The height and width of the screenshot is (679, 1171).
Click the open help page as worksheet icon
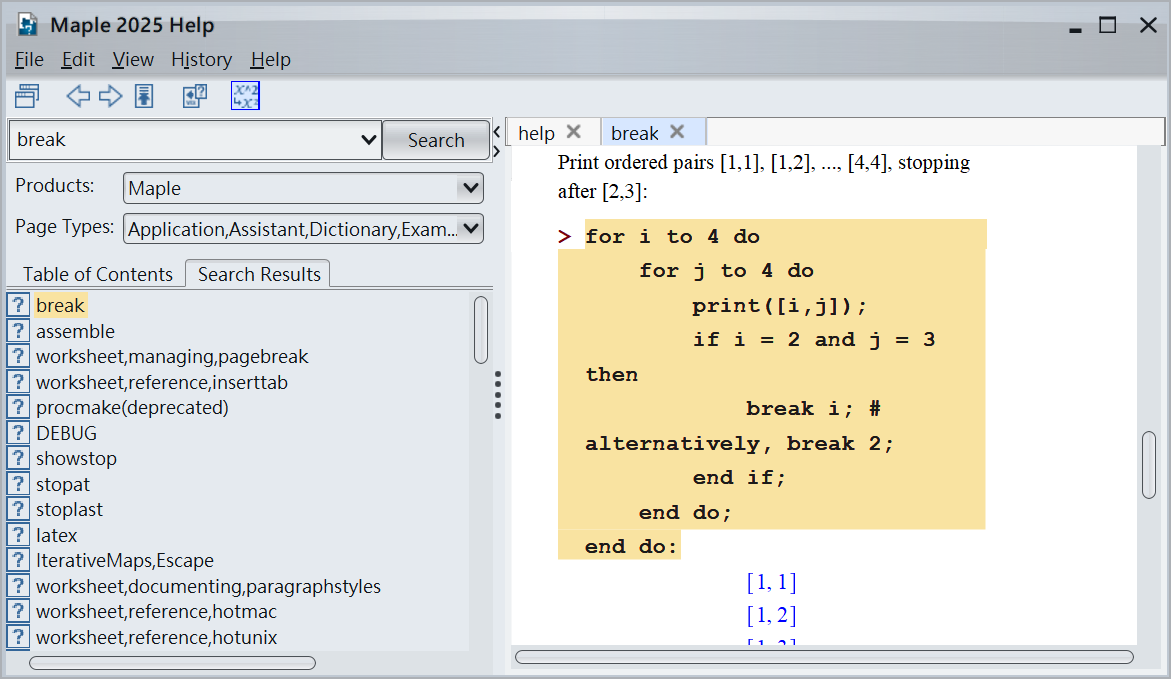tap(194, 96)
